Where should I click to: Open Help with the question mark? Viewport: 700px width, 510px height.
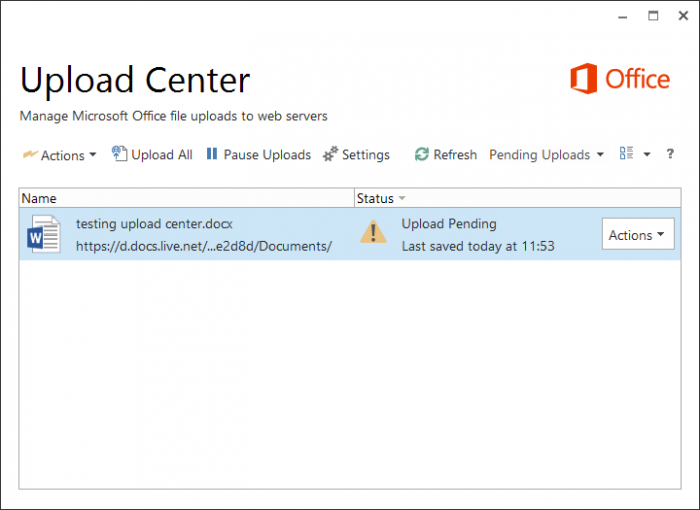coord(670,154)
